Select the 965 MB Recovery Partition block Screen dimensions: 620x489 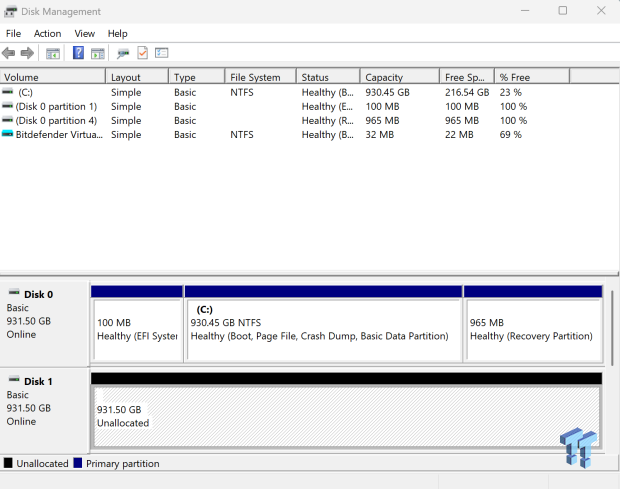tap(533, 324)
